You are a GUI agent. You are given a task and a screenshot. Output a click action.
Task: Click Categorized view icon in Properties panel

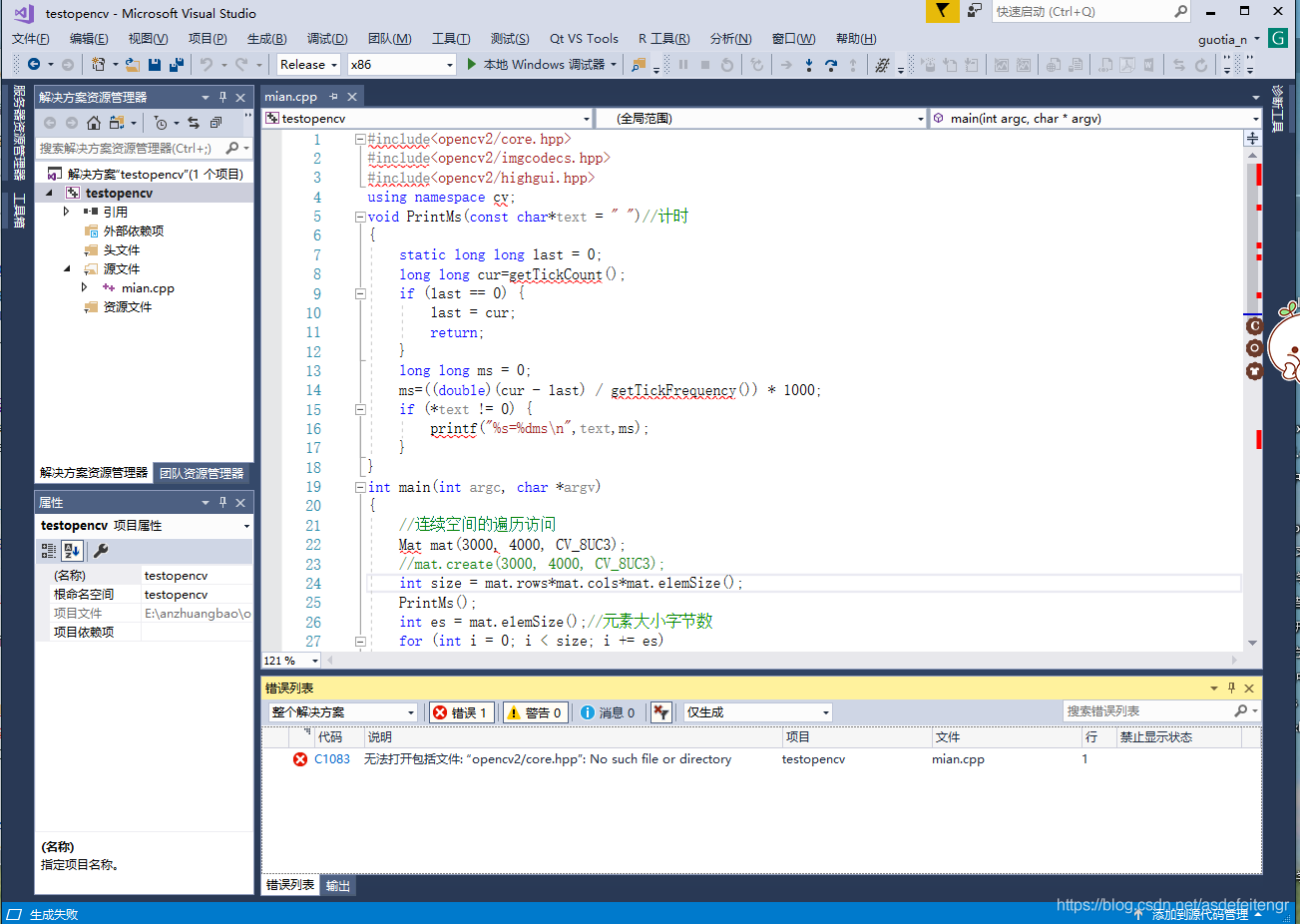pos(49,550)
